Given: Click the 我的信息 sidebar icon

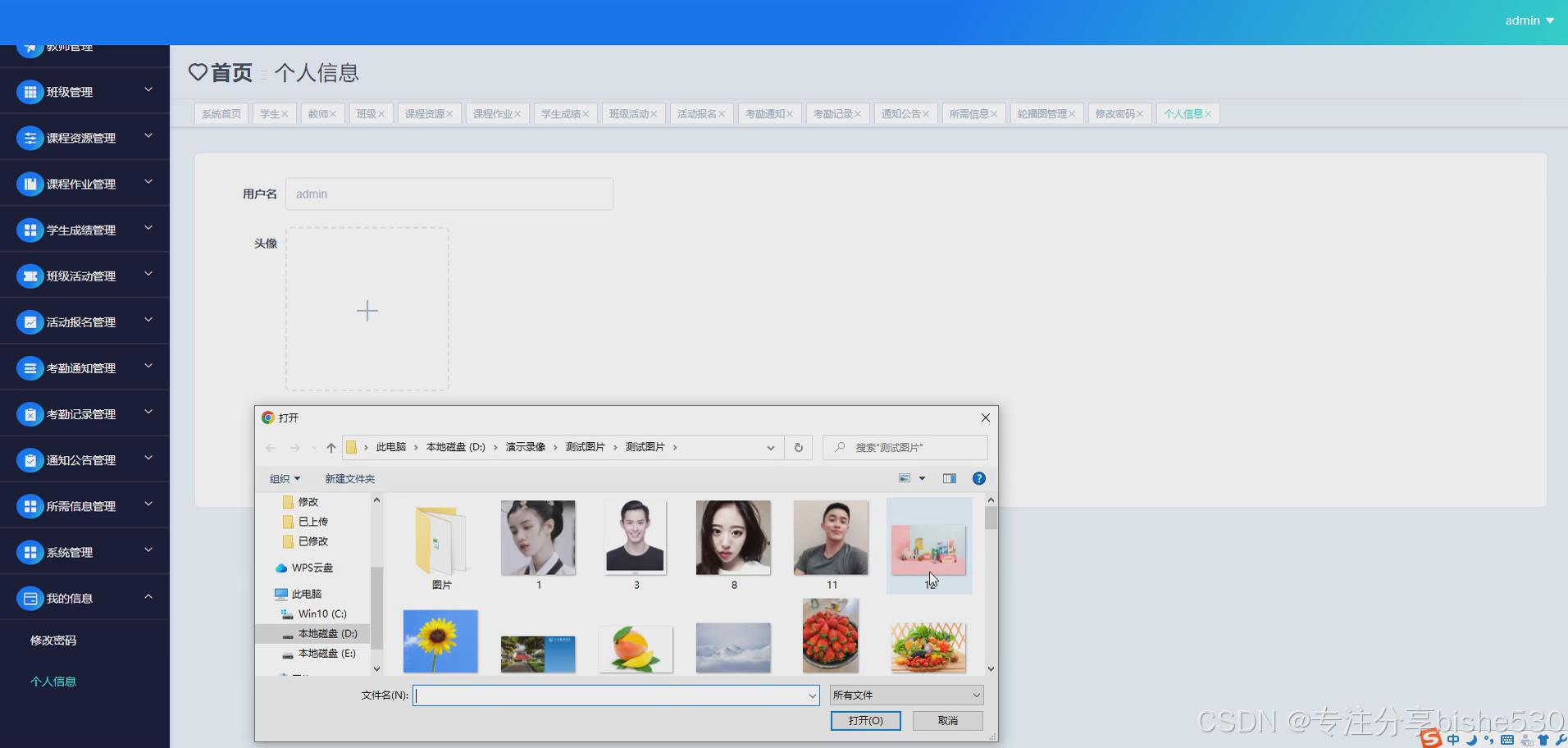Looking at the screenshot, I should [30, 598].
